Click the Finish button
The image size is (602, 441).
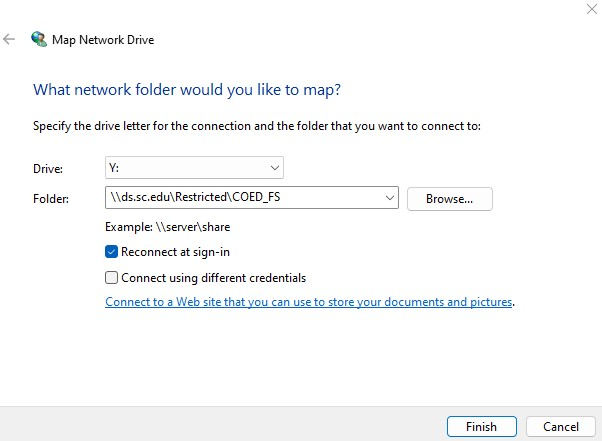click(x=481, y=427)
